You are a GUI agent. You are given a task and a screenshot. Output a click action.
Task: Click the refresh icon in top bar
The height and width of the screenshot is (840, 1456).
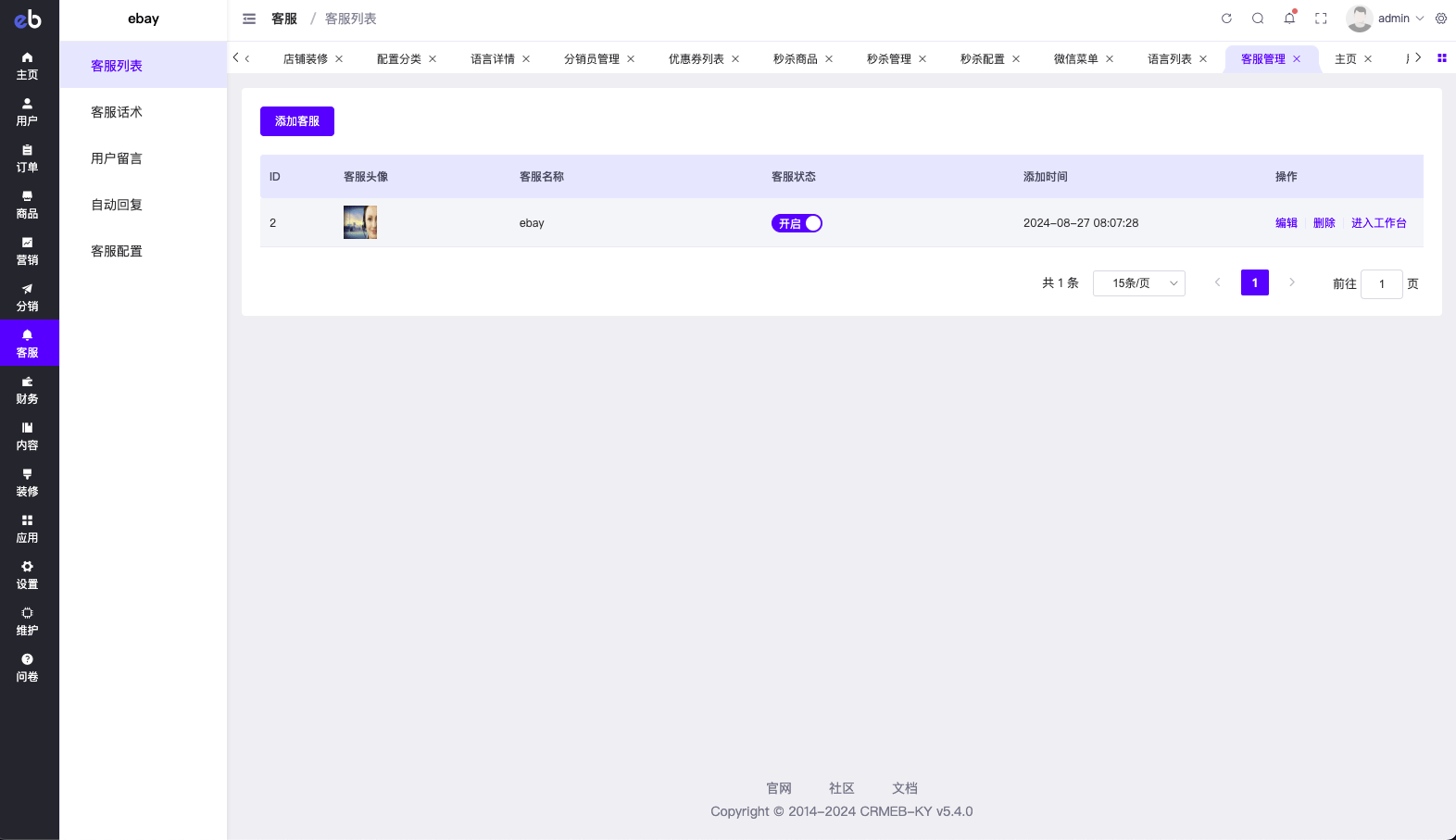pos(1226,19)
